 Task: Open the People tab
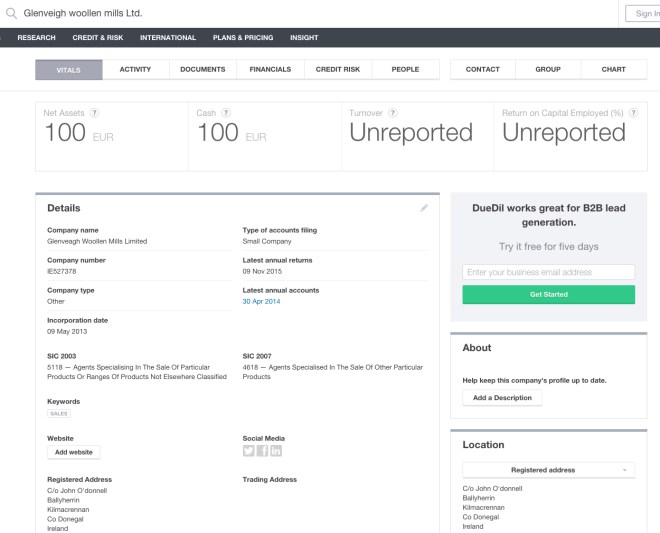click(x=405, y=70)
